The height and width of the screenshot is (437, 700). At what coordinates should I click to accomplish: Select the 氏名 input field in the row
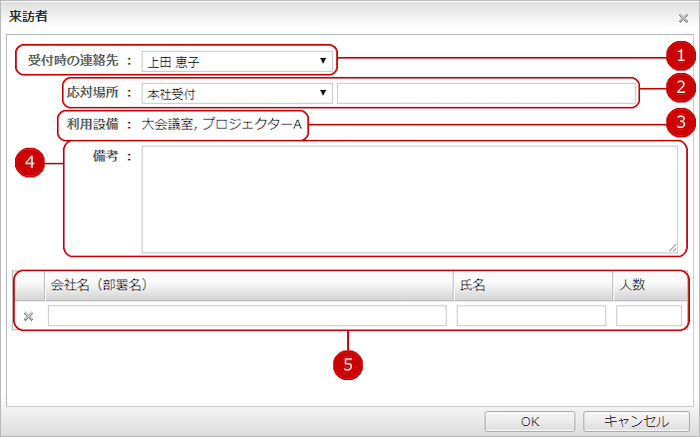point(531,317)
